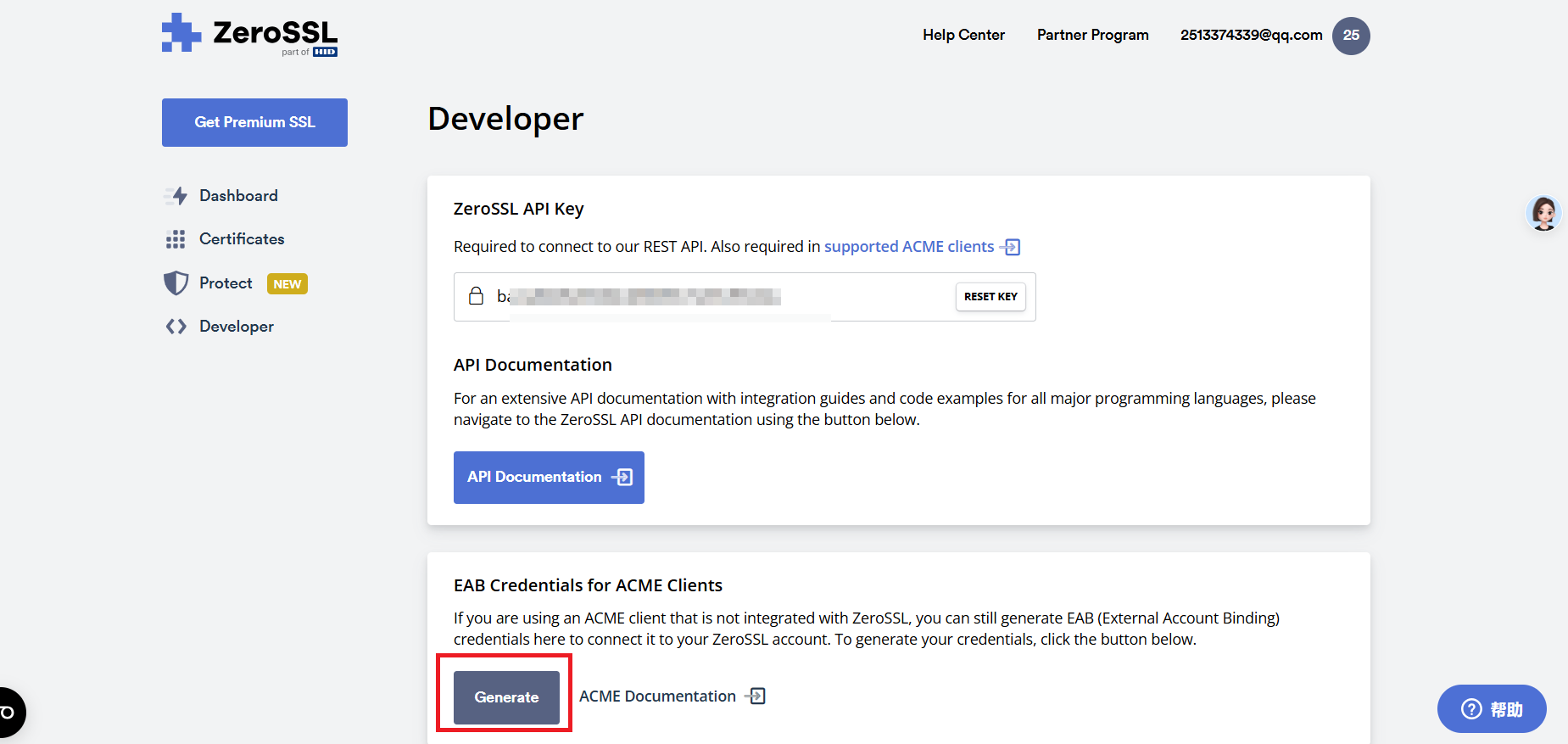The image size is (1568, 744).
Task: Open the supported ACME clients link
Action: pos(909,247)
